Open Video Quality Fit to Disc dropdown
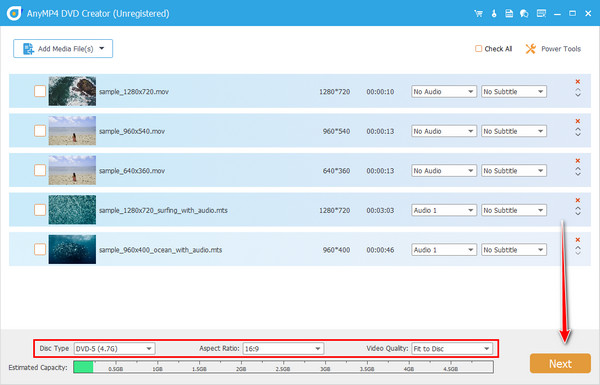Viewport: 600px width, 385px height. click(452, 349)
